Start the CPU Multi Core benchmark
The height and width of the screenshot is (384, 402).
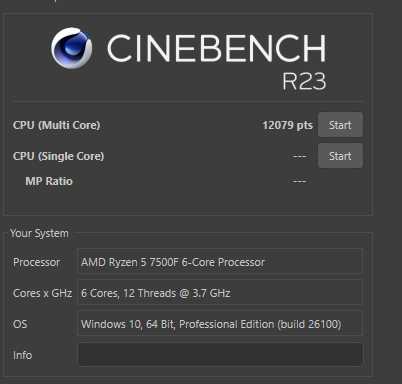(340, 125)
